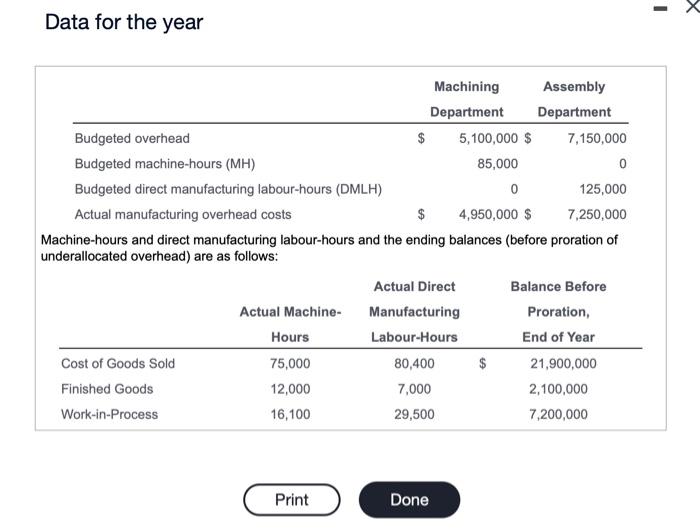Click the 21,900,000 balance value

(x=563, y=363)
